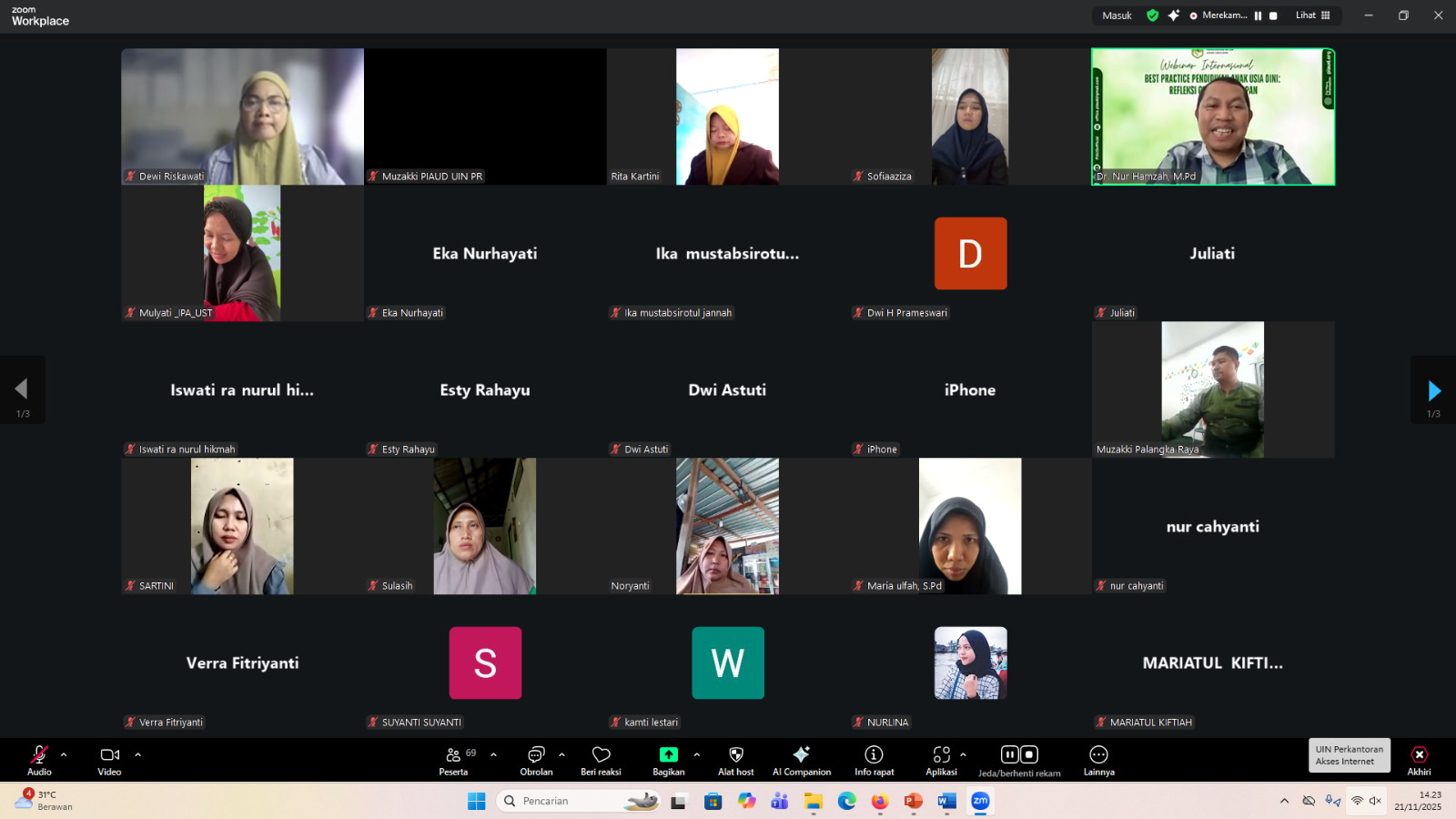
Task: Open the Aplikasi apps icon
Action: 941,759
